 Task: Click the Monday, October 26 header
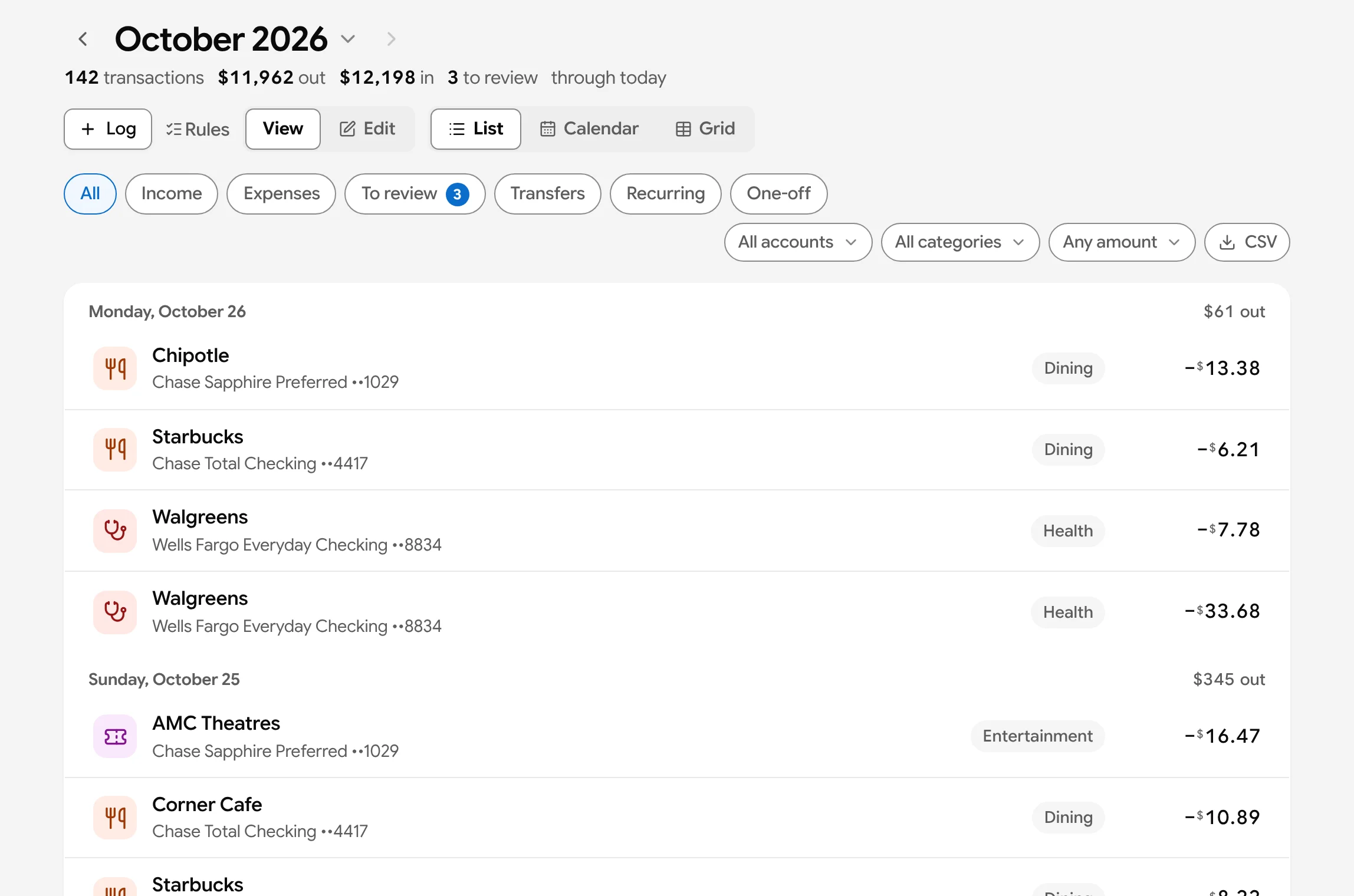167,311
